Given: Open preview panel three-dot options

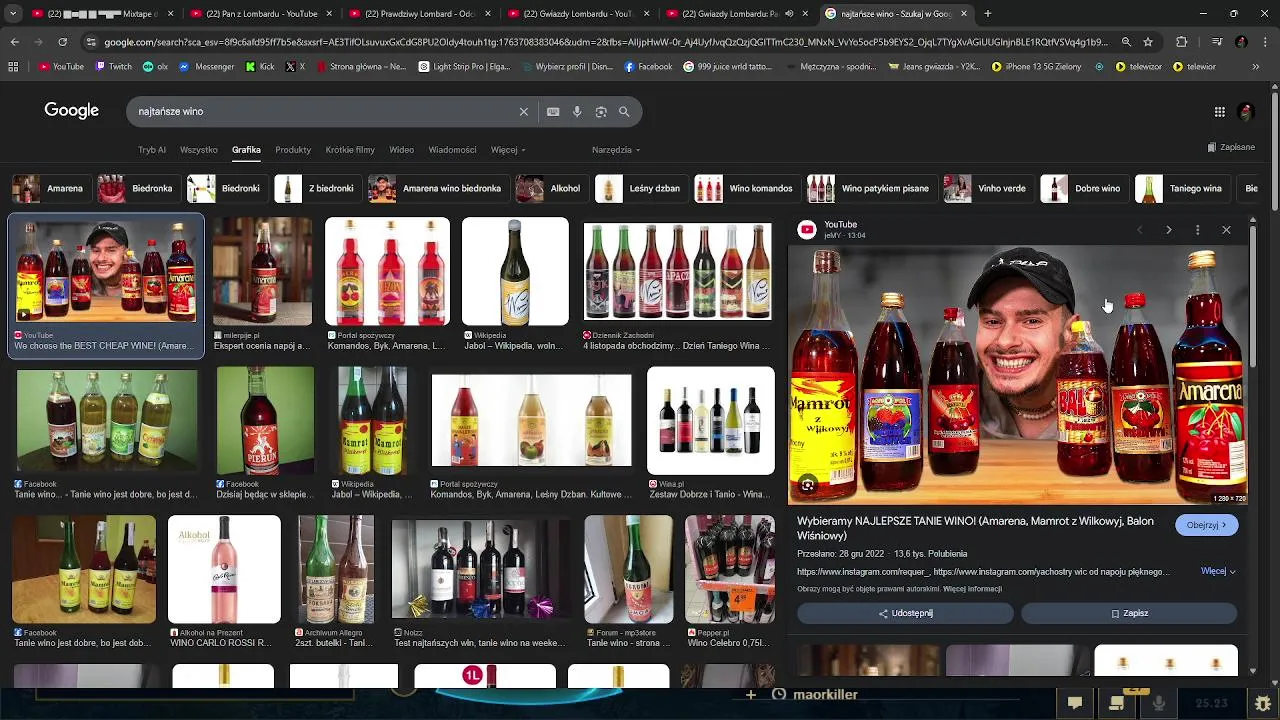Looking at the screenshot, I should pyautogui.click(x=1197, y=230).
